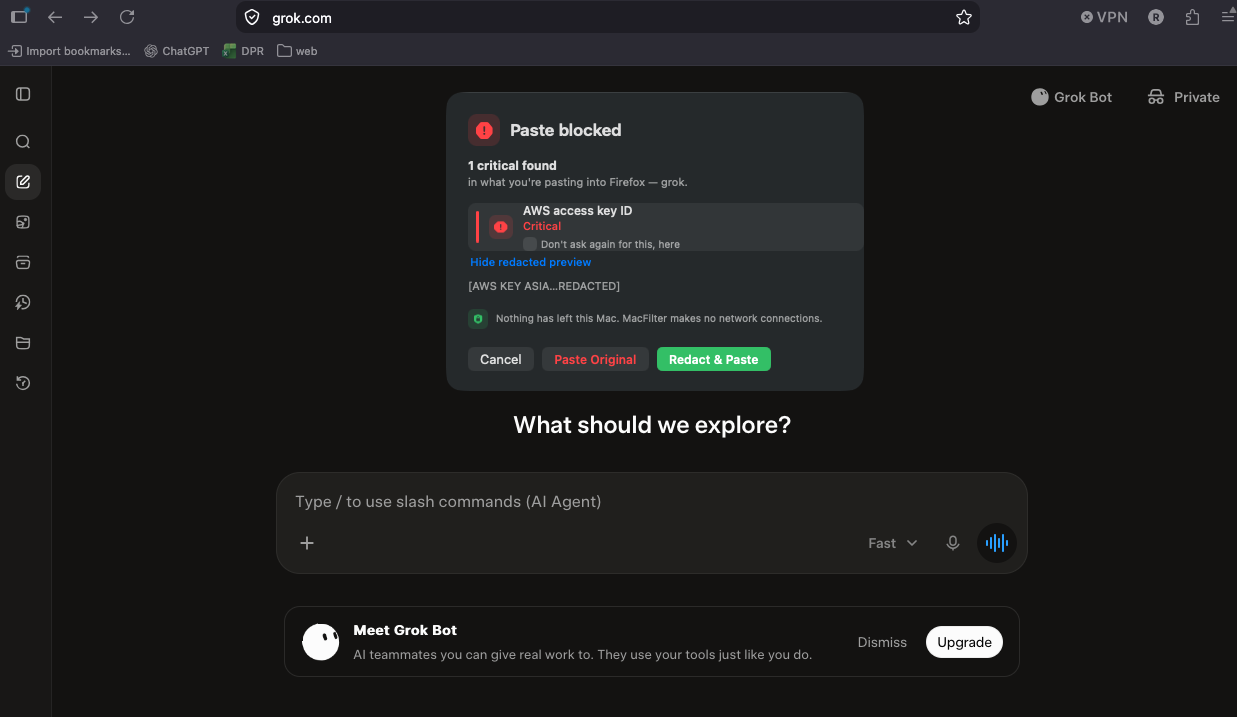Screen dimensions: 1237x717
Task: Start dictation with the microphone icon
Action: point(953,543)
